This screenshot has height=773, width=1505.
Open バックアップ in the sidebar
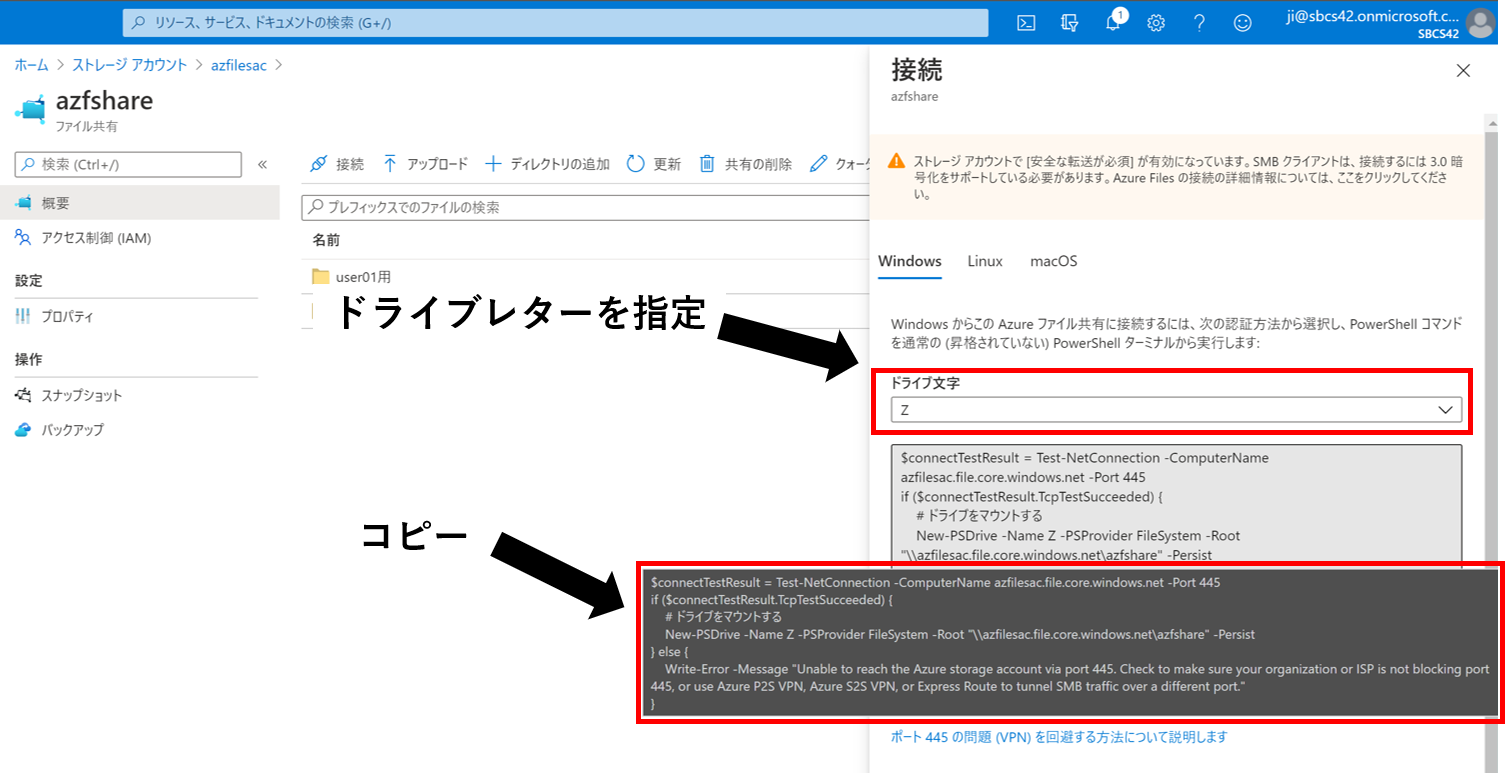click(x=72, y=430)
